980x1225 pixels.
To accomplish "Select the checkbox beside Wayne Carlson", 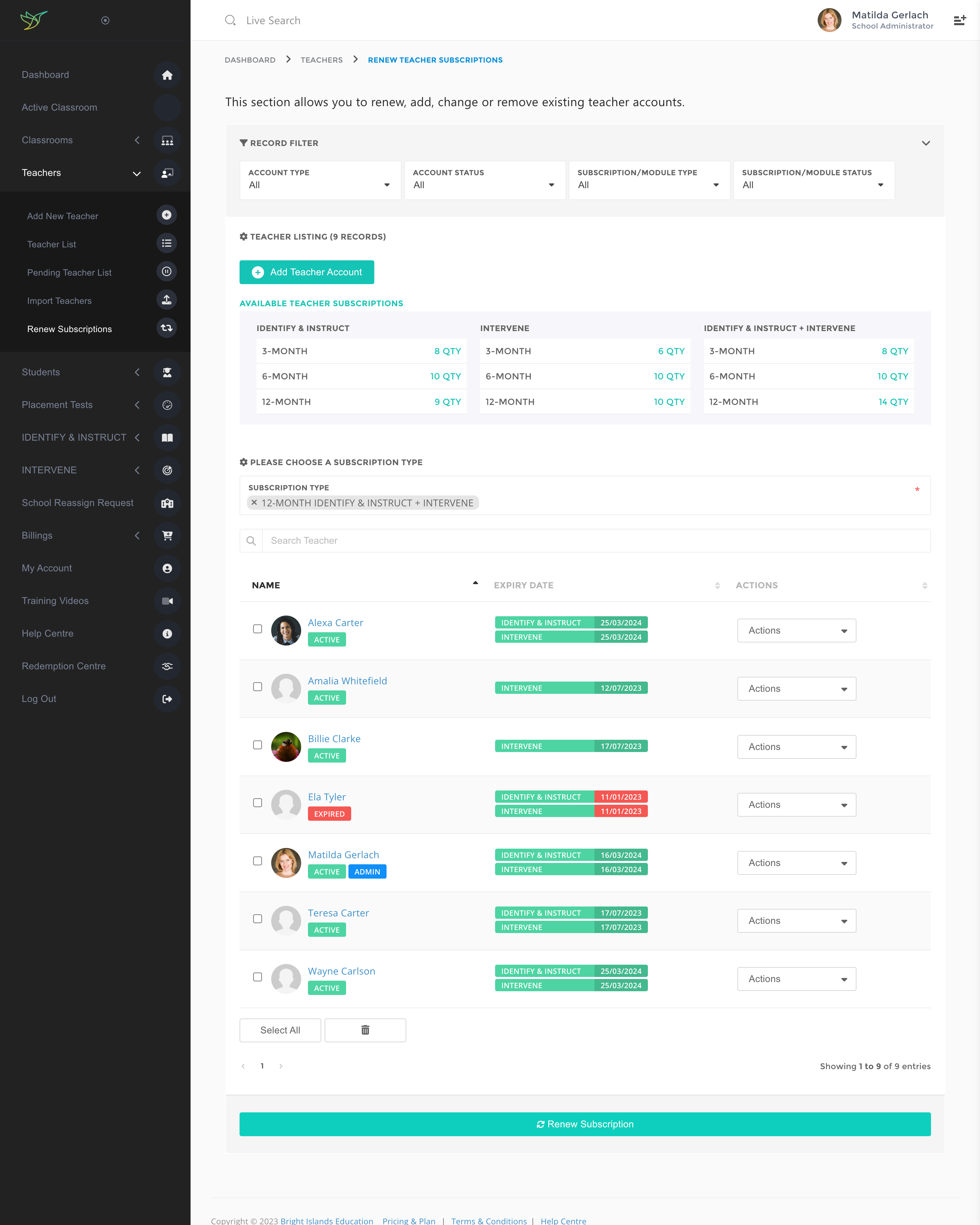I will click(x=257, y=977).
